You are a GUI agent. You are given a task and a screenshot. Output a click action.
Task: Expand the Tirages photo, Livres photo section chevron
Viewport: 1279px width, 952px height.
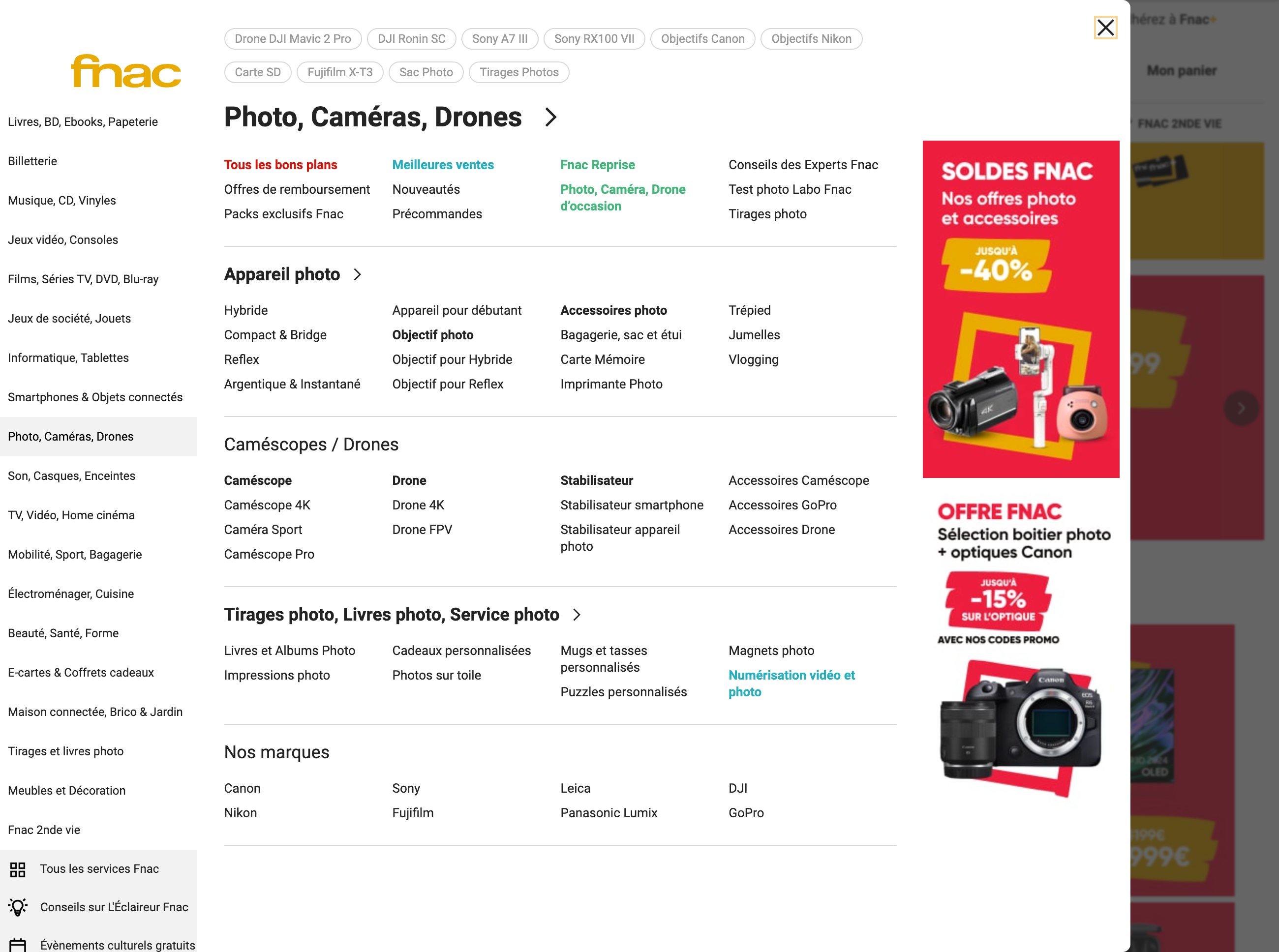click(x=577, y=615)
